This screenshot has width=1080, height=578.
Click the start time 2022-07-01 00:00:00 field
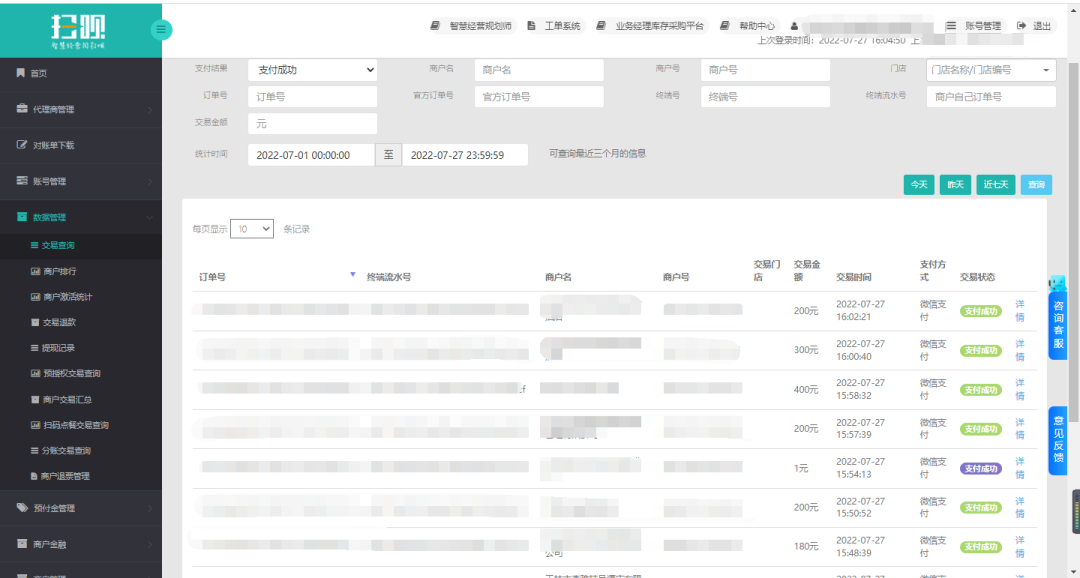tap(311, 155)
